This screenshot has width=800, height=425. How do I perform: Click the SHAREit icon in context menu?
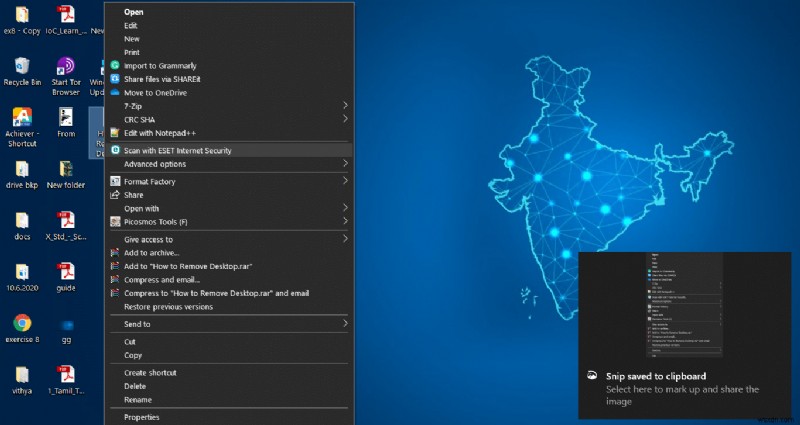click(x=115, y=79)
